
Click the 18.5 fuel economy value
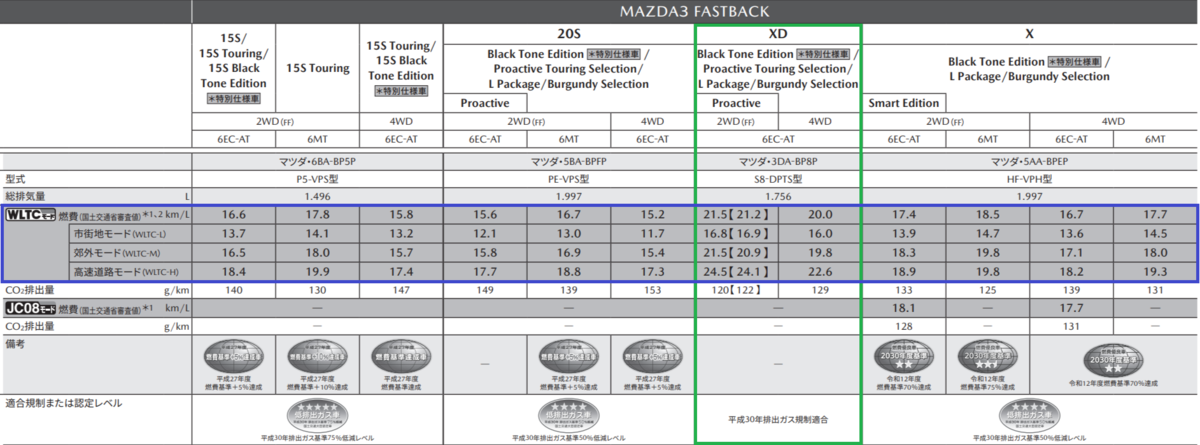click(987, 215)
